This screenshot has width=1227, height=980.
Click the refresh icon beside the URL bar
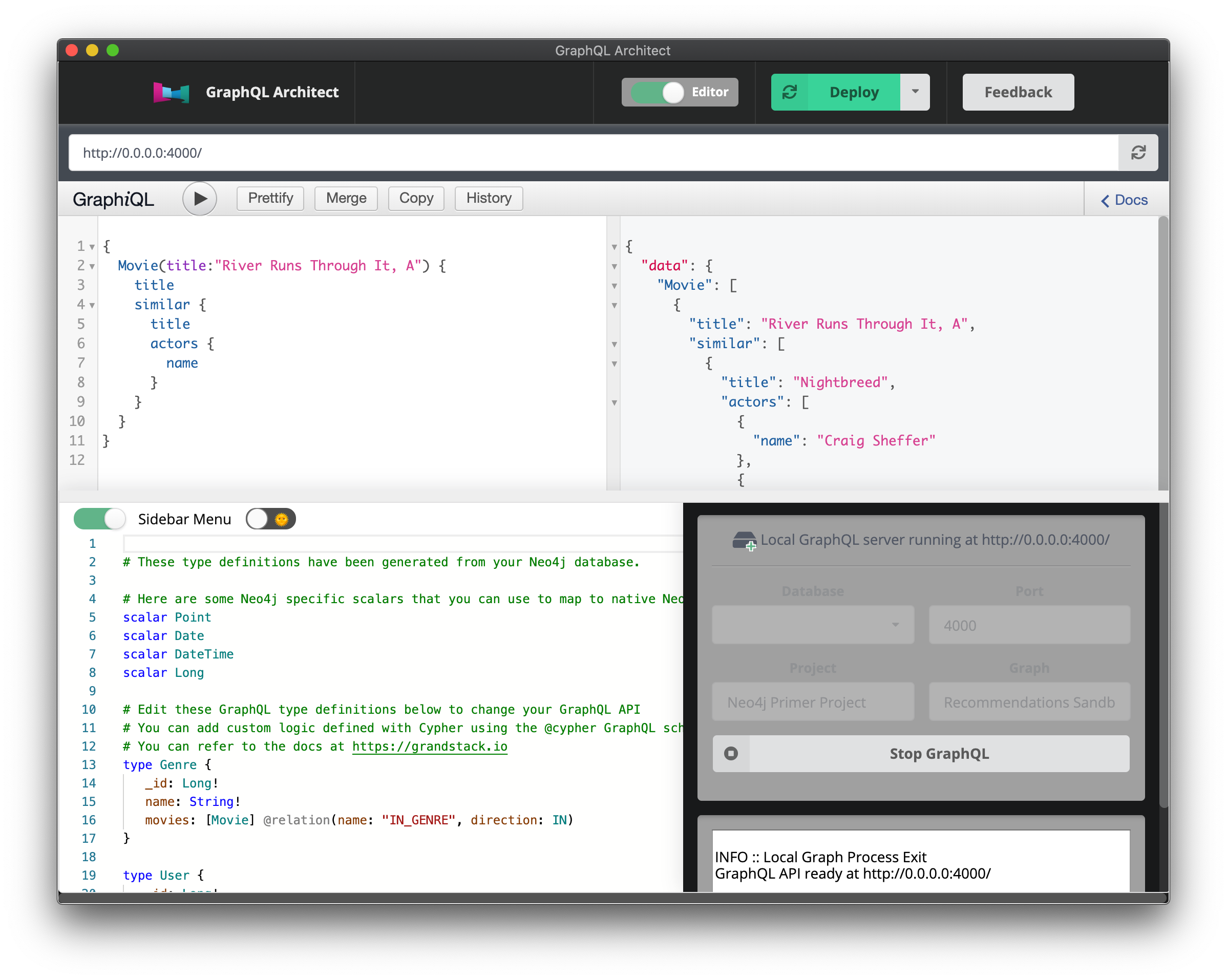[x=1138, y=152]
